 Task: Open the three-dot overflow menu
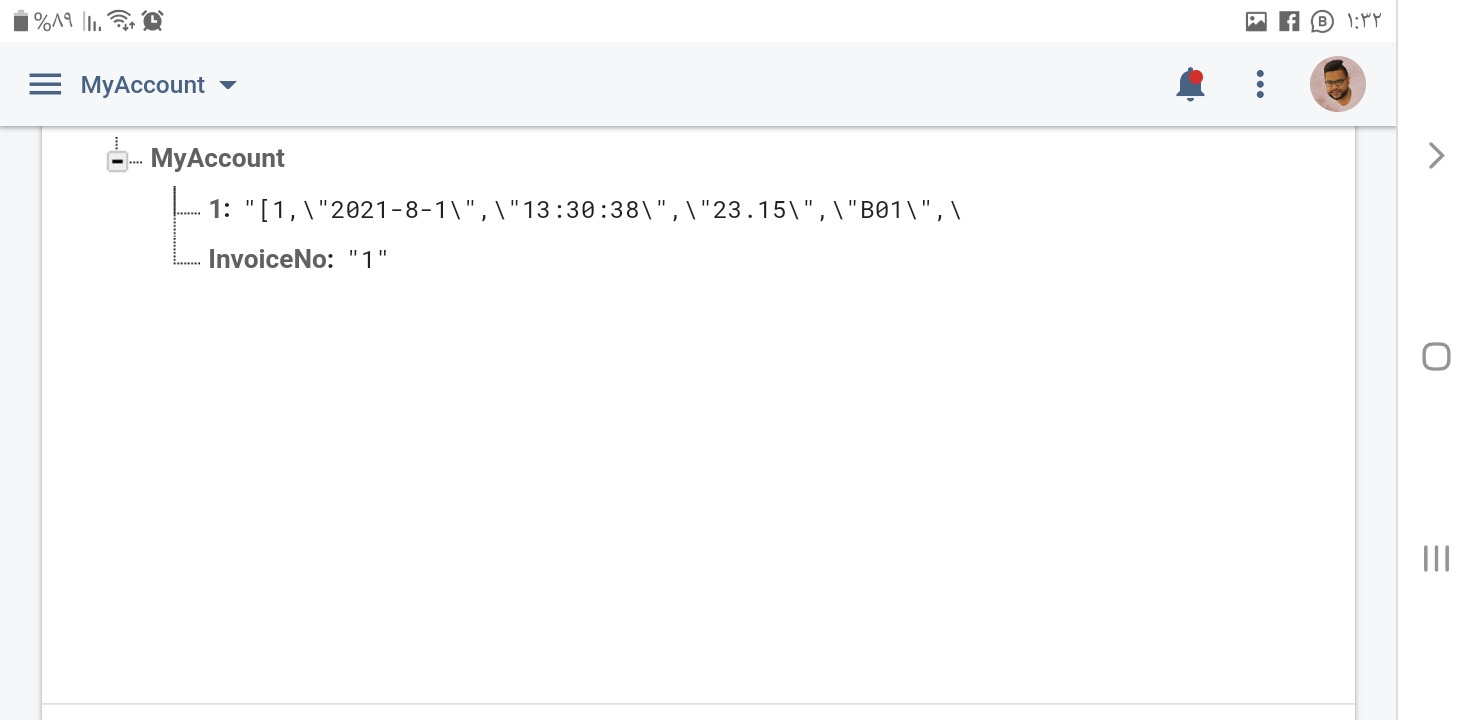pyautogui.click(x=1260, y=84)
